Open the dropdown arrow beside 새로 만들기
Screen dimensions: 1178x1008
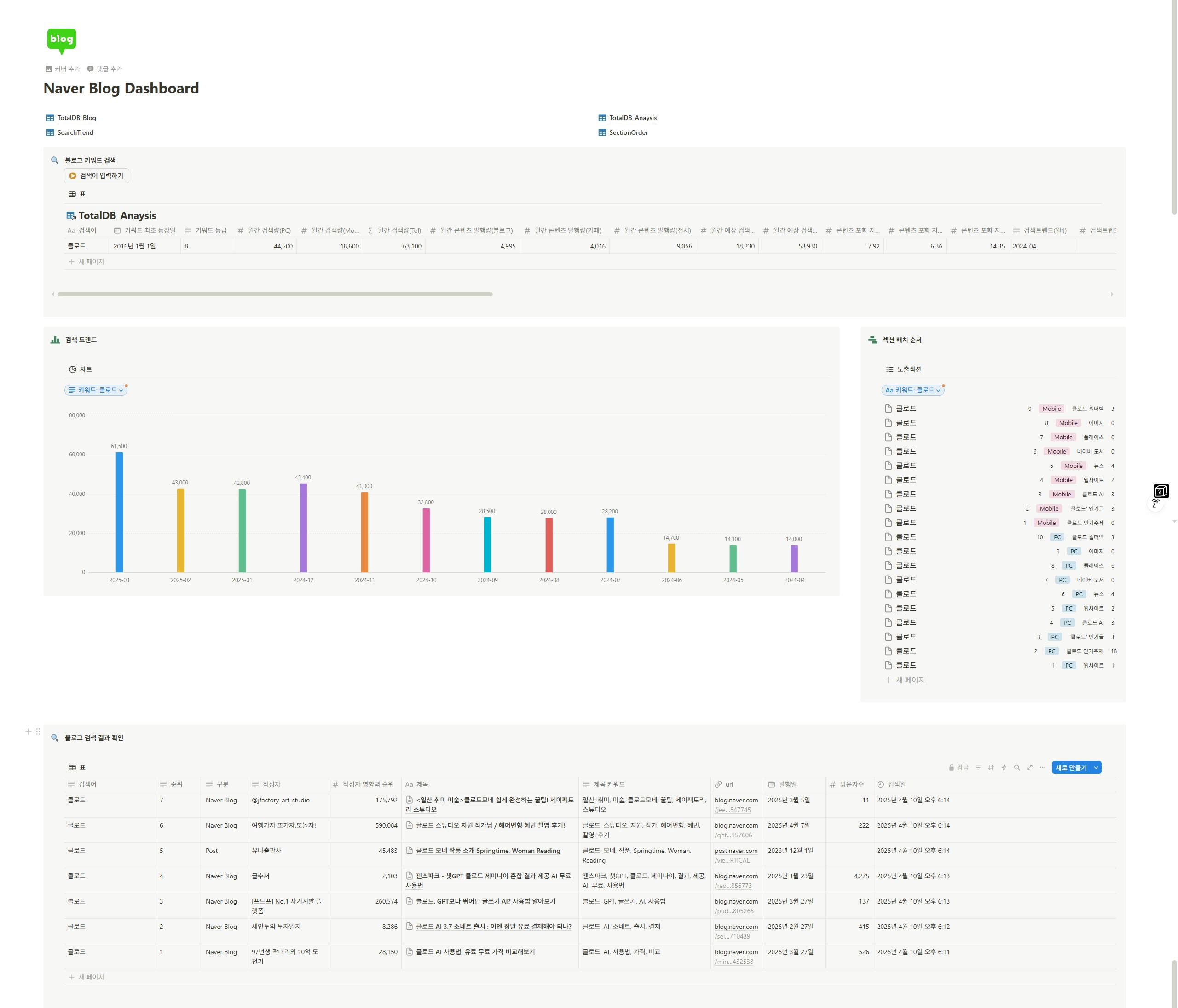pos(1096,767)
